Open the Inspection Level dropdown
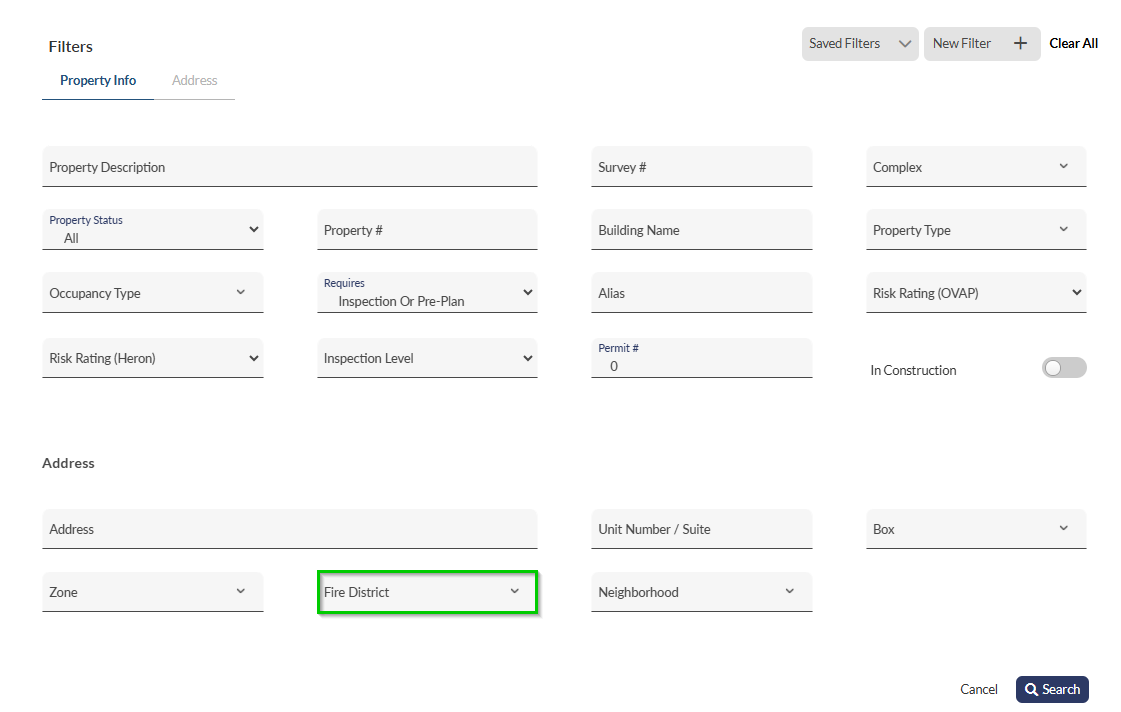 tap(427, 358)
